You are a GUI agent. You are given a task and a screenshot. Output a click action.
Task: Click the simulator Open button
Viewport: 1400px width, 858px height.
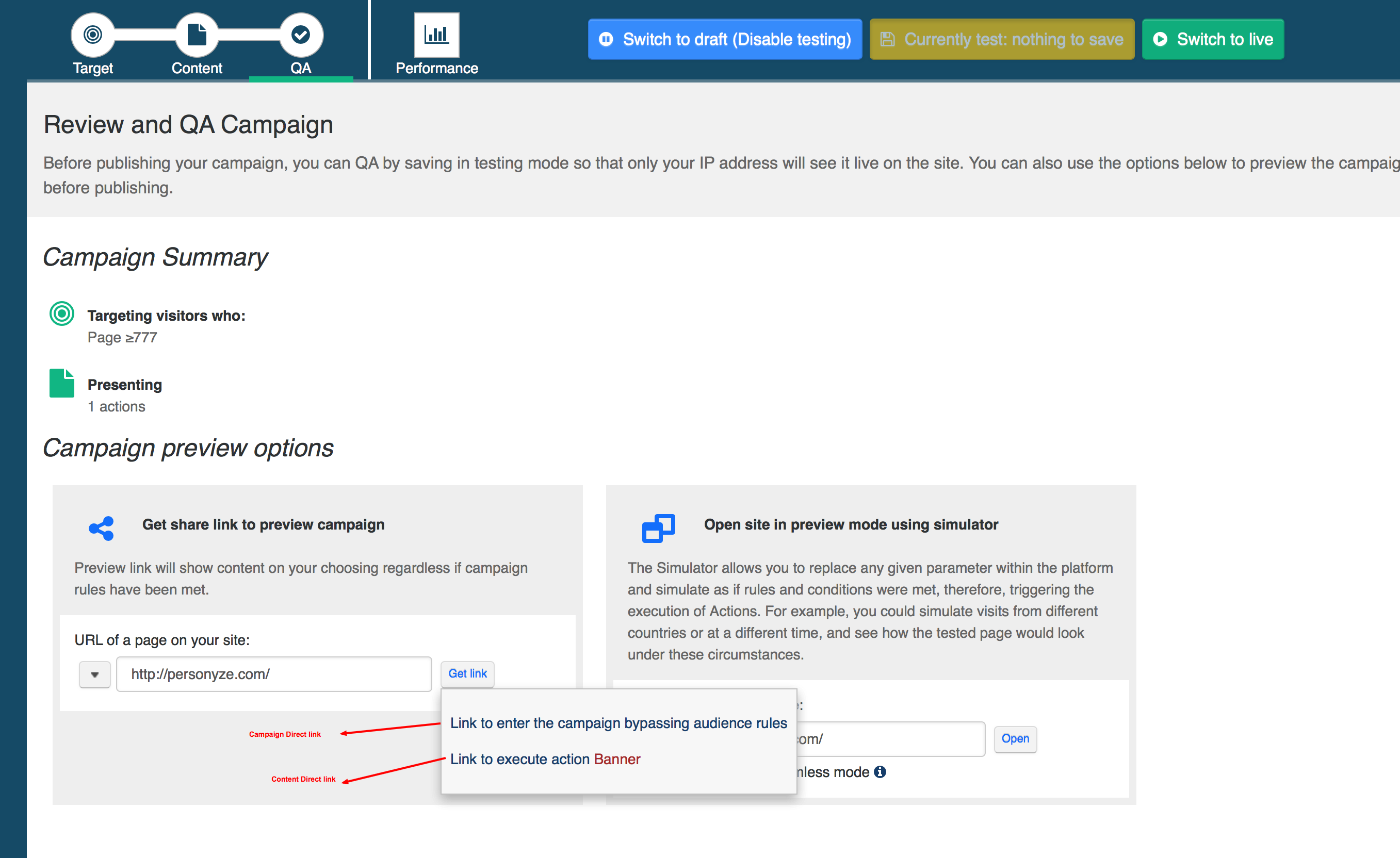pyautogui.click(x=1015, y=739)
